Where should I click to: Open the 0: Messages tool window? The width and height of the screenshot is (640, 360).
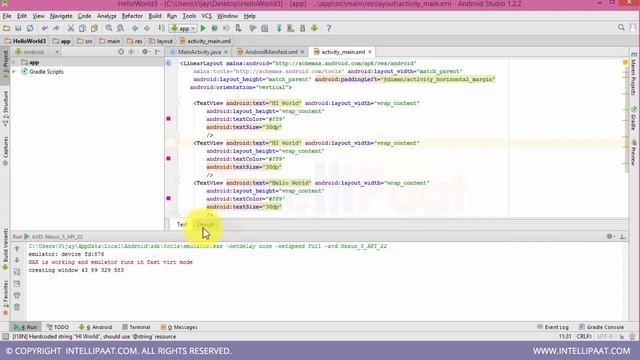click(179, 327)
